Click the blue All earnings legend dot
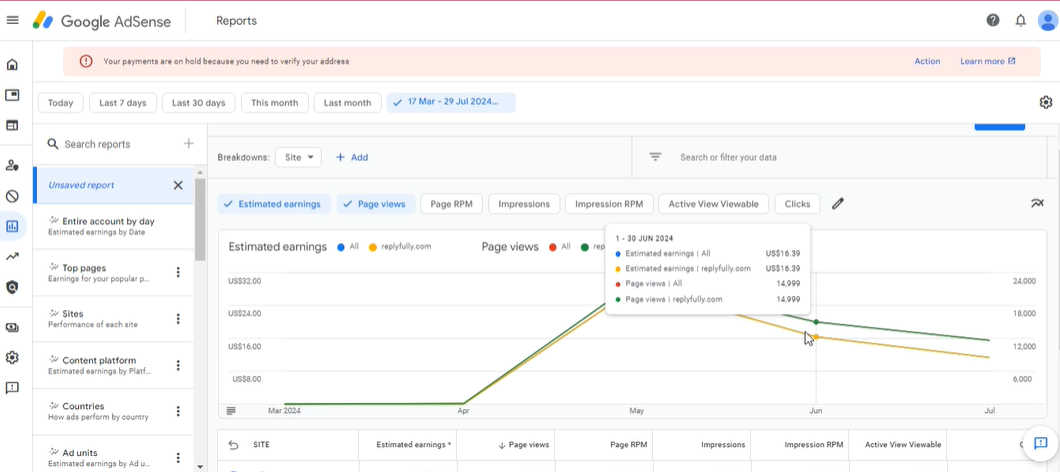Image resolution: width=1060 pixels, height=472 pixels. pos(340,247)
